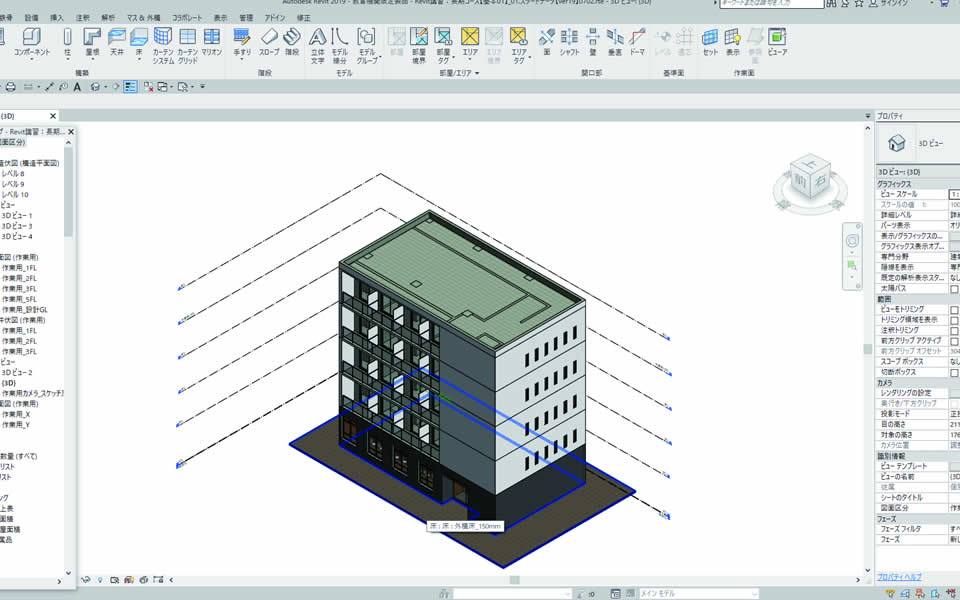Screen dimensions: 960x600
Task: Select the カーテングリッド tool
Action: tap(187, 45)
